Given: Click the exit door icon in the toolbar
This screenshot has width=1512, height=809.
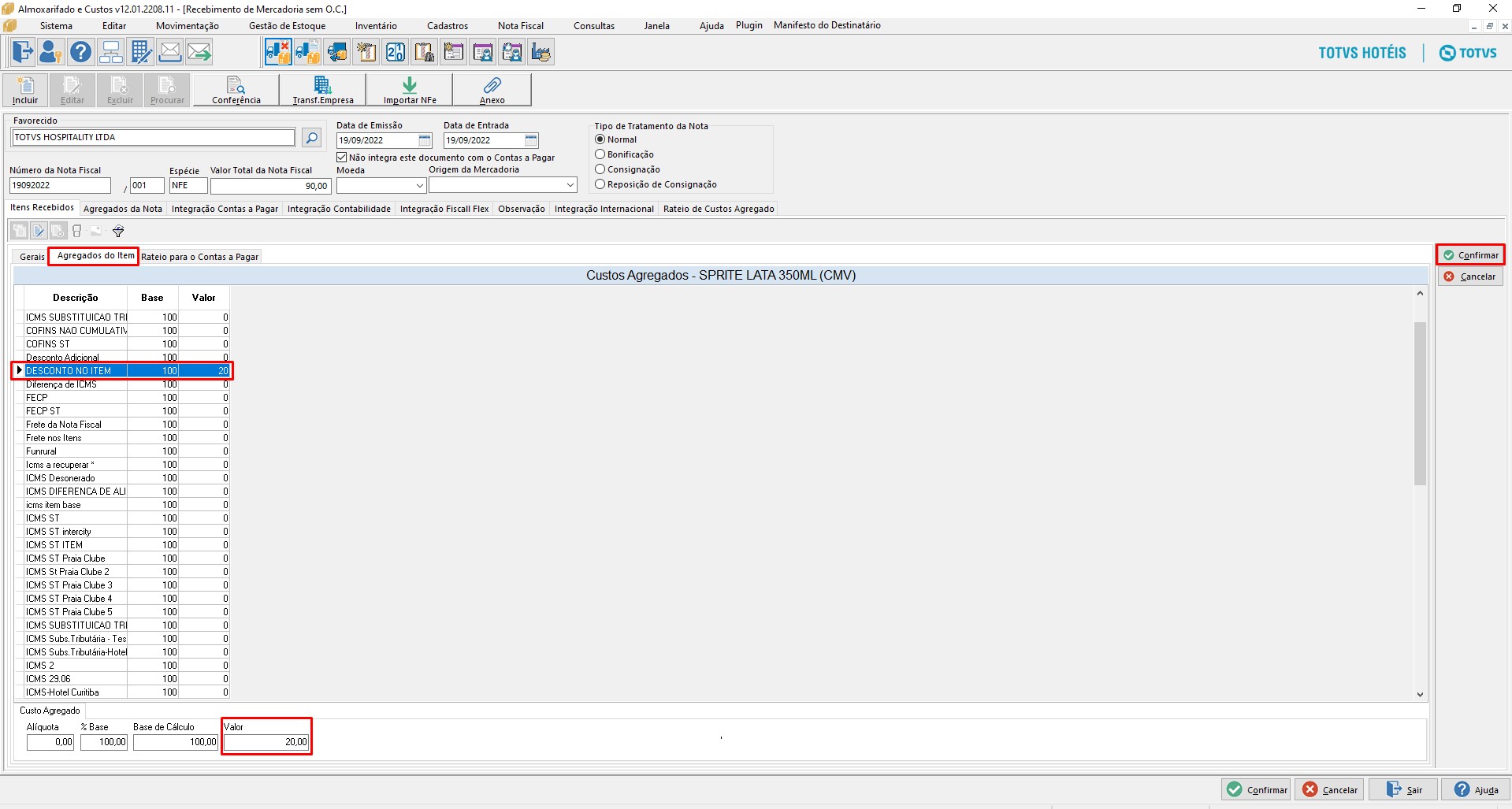Looking at the screenshot, I should (21, 51).
